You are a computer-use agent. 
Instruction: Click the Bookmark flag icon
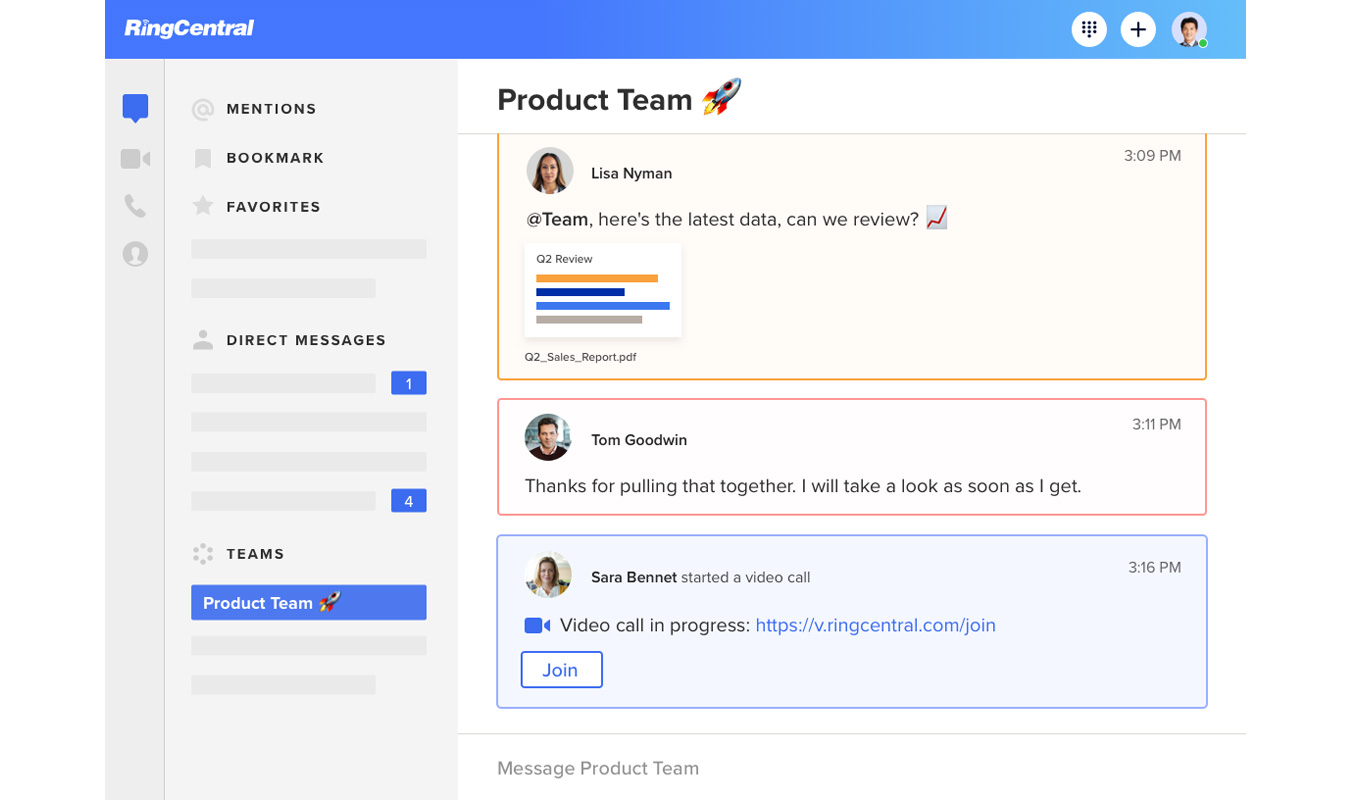(x=203, y=158)
